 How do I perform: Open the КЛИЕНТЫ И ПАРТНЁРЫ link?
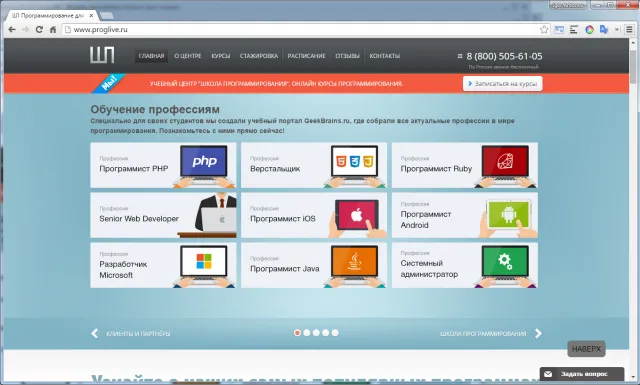138,334
